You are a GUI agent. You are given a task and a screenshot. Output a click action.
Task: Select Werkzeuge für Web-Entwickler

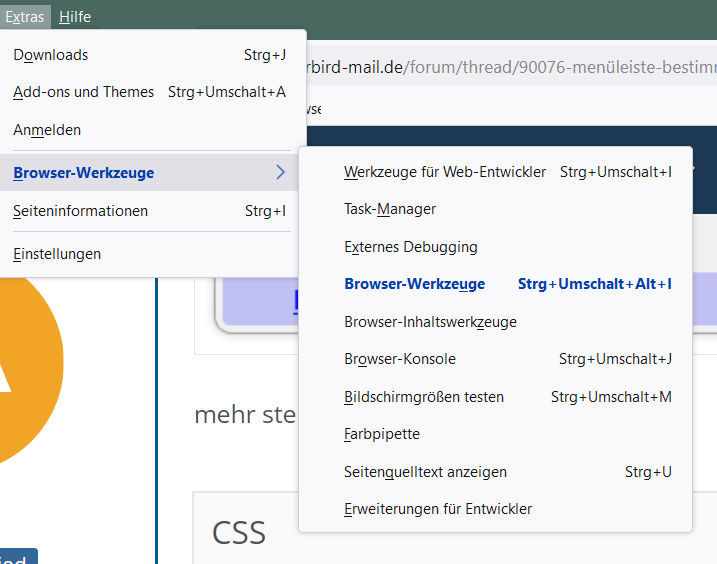(445, 172)
